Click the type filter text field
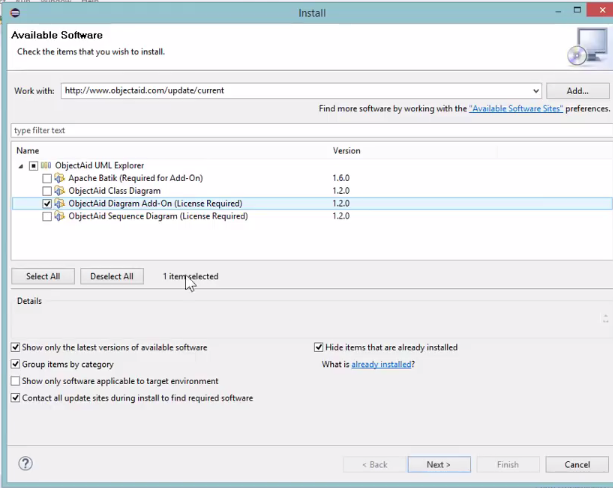 tap(312, 130)
